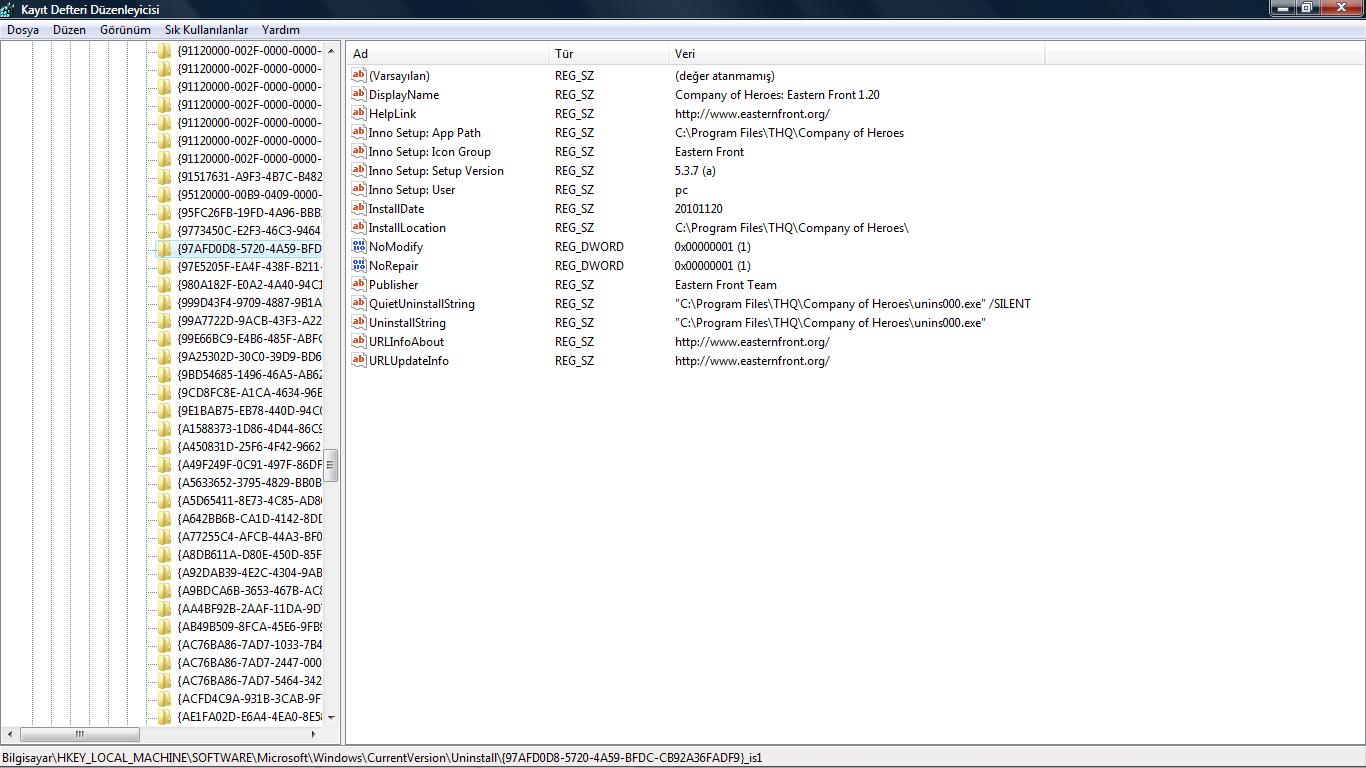Sort values by the Veri column header
This screenshot has height=768, width=1366.
point(857,54)
